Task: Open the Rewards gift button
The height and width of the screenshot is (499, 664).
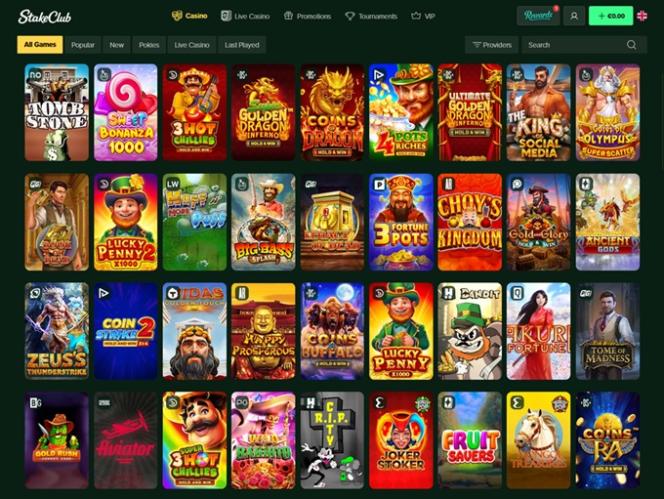Action: point(538,16)
